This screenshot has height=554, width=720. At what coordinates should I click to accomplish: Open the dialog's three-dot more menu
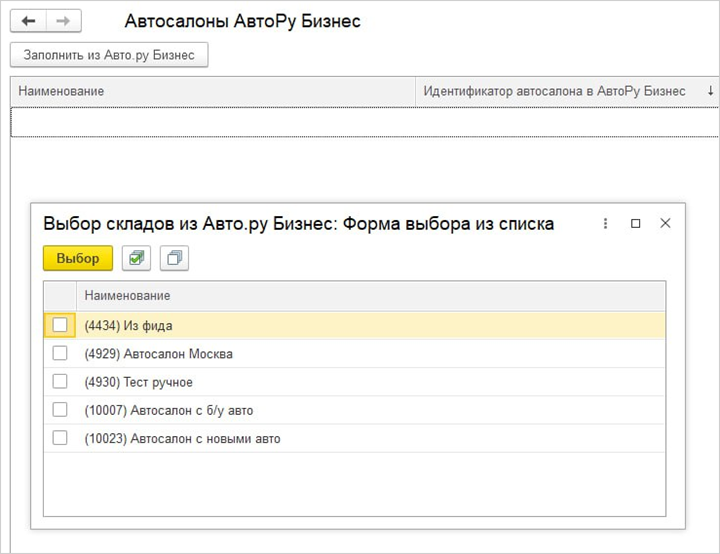605,224
